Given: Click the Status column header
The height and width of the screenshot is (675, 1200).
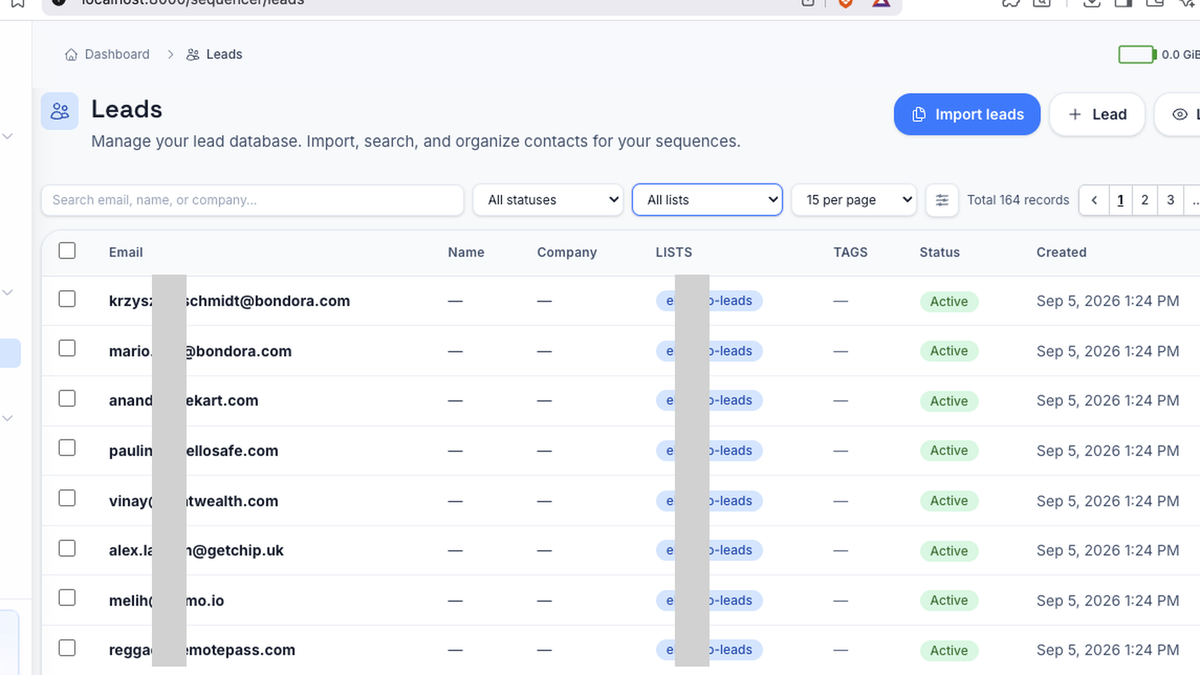Looking at the screenshot, I should 940,252.
